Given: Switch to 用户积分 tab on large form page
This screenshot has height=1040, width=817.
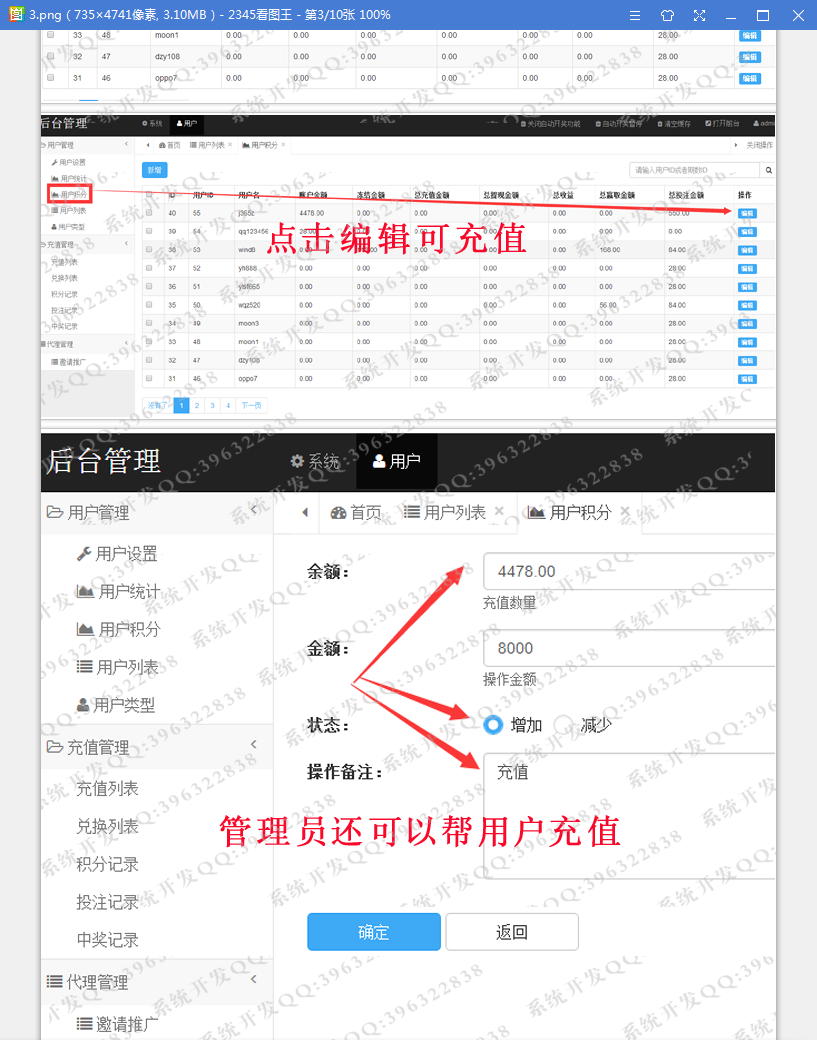Looking at the screenshot, I should click(x=570, y=513).
